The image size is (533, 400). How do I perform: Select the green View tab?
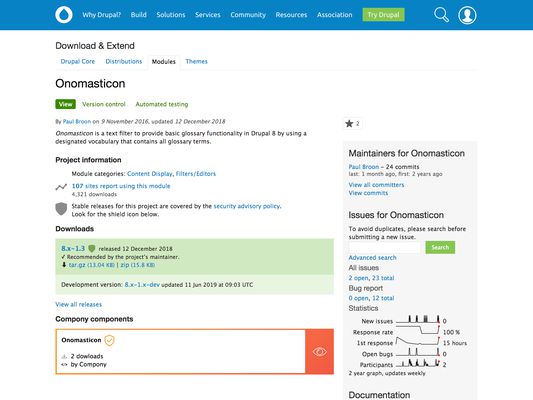point(66,104)
